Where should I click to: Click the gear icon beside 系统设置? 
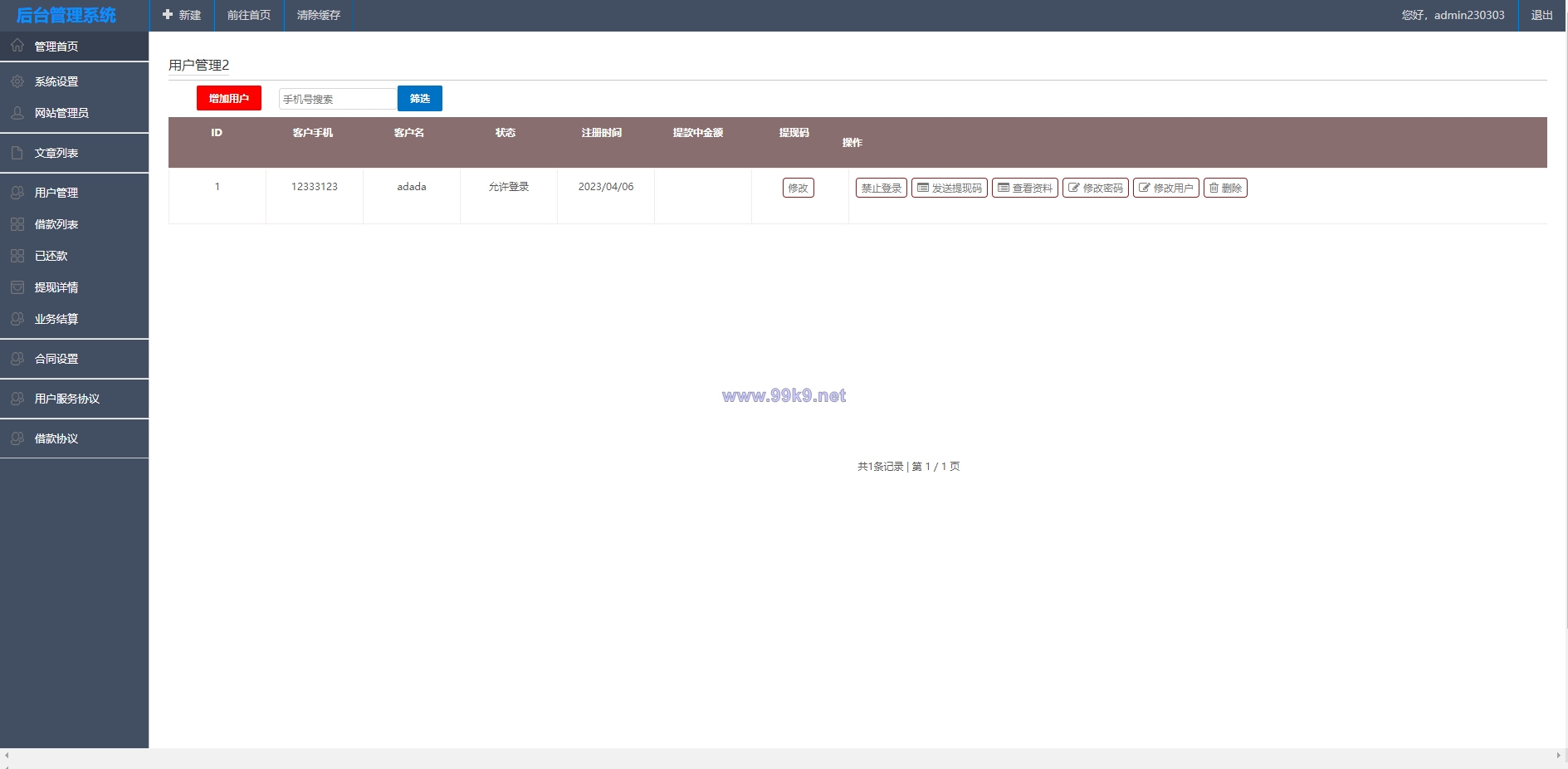pos(17,81)
